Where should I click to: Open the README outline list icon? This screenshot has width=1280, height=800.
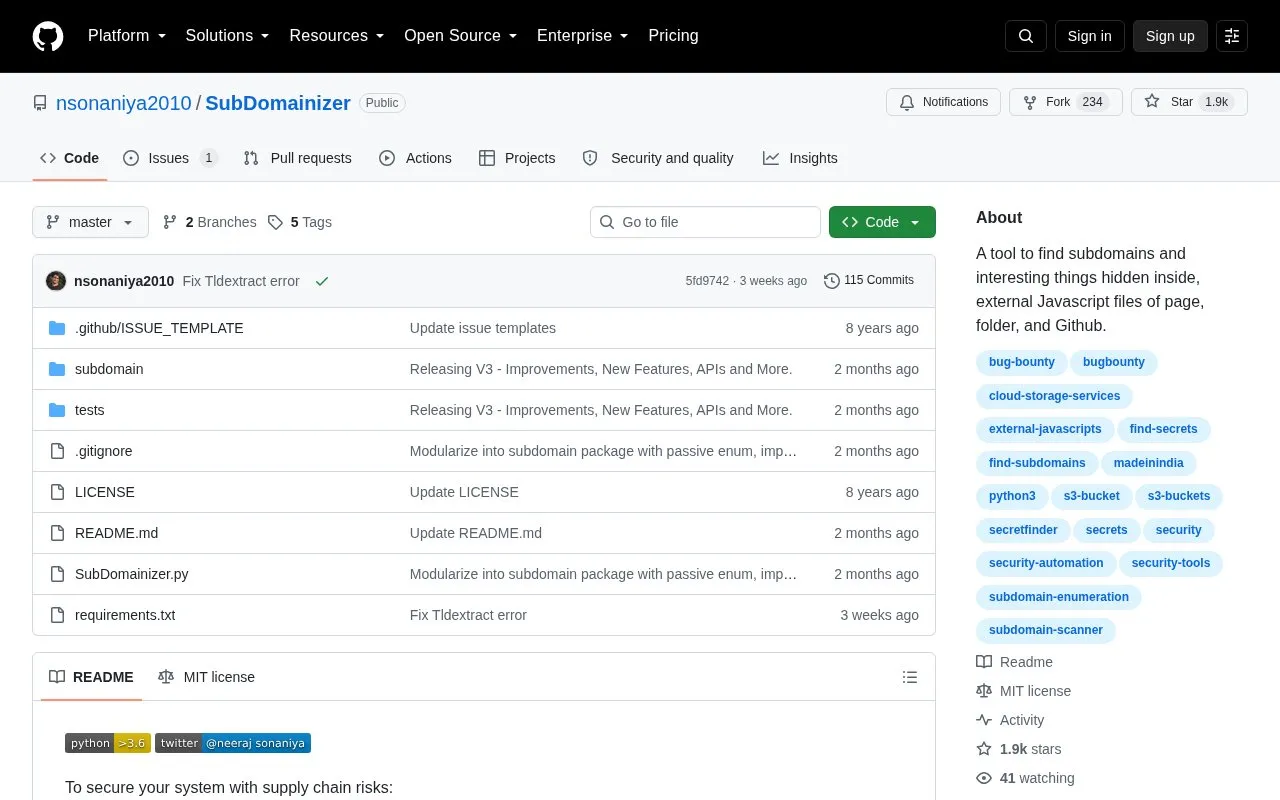910,677
